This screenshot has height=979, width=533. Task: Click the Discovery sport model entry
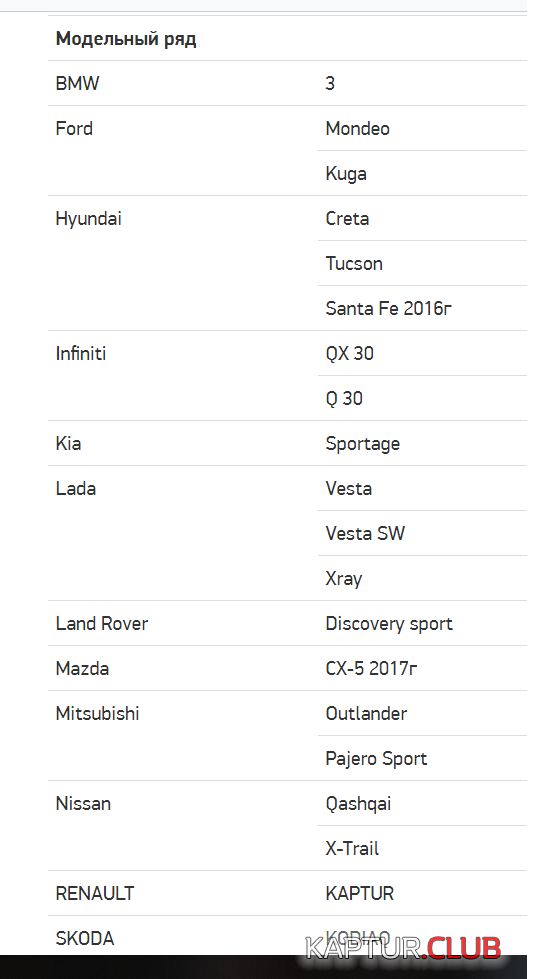pyautogui.click(x=389, y=624)
